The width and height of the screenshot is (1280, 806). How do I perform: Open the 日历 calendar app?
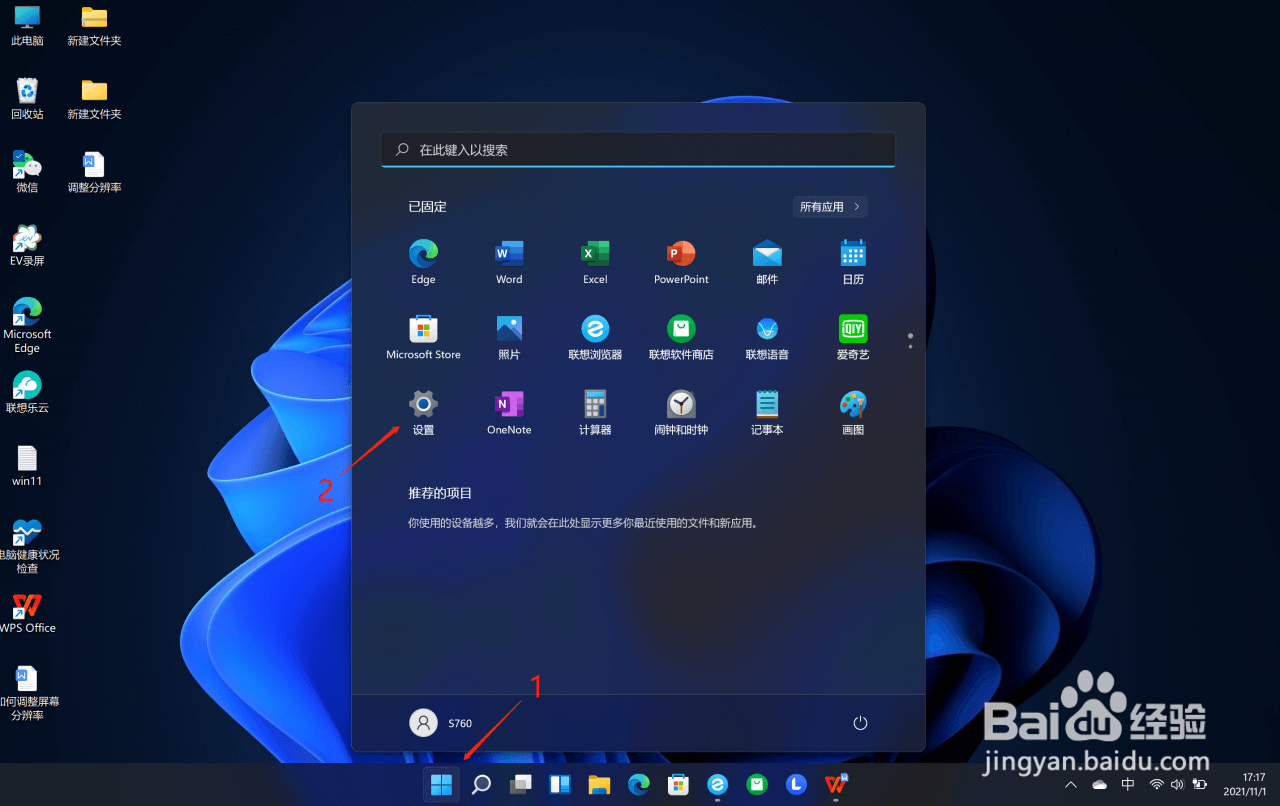(x=853, y=262)
